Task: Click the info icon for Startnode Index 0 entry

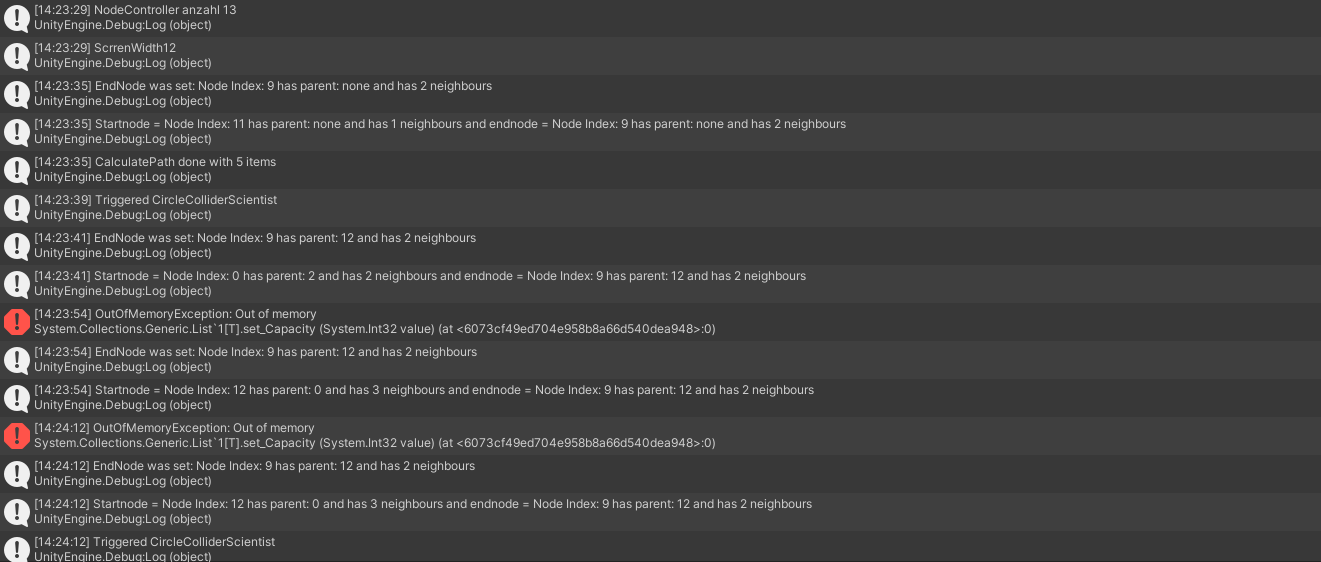Action: click(x=17, y=284)
